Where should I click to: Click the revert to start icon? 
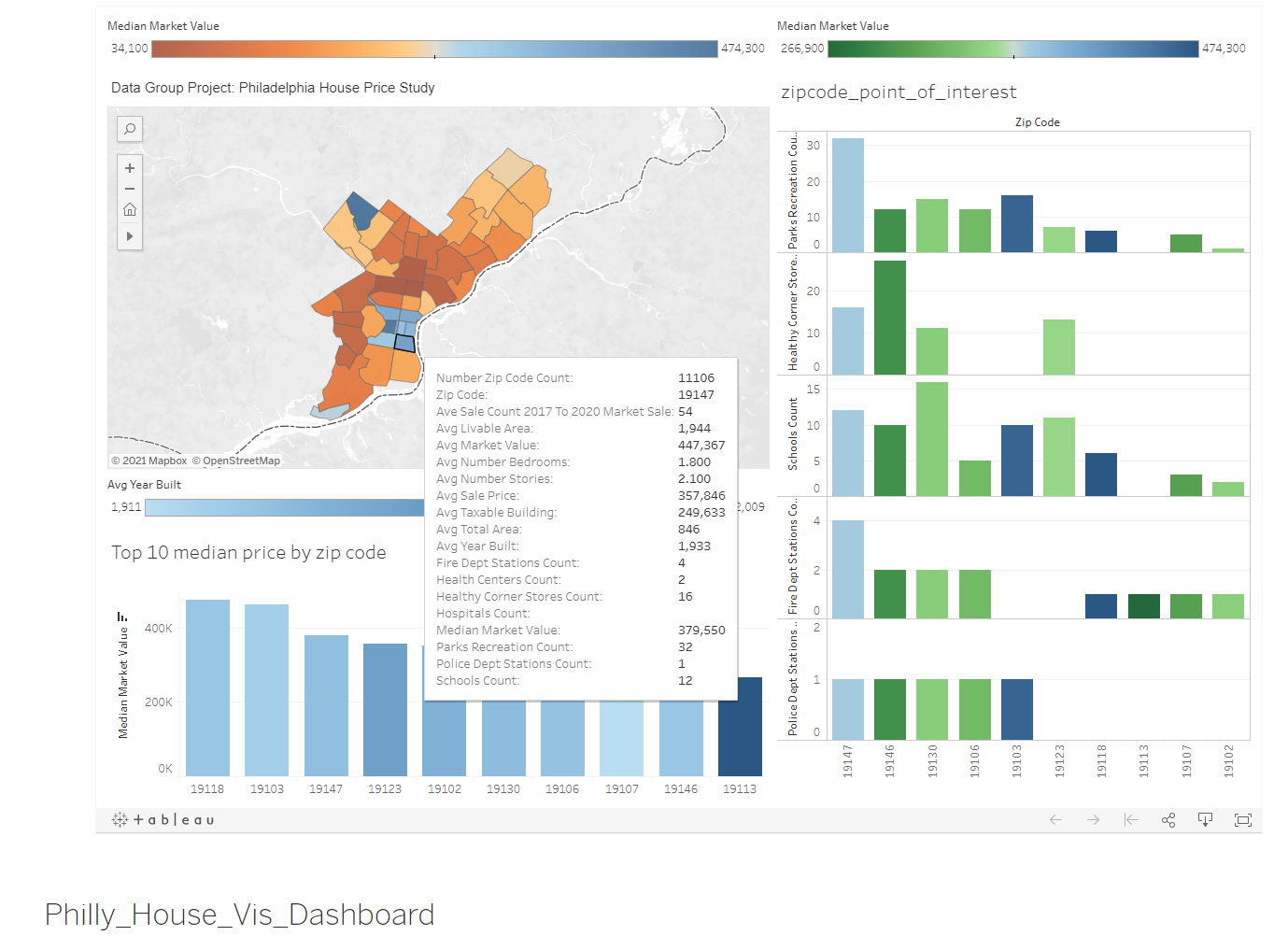(x=1131, y=819)
